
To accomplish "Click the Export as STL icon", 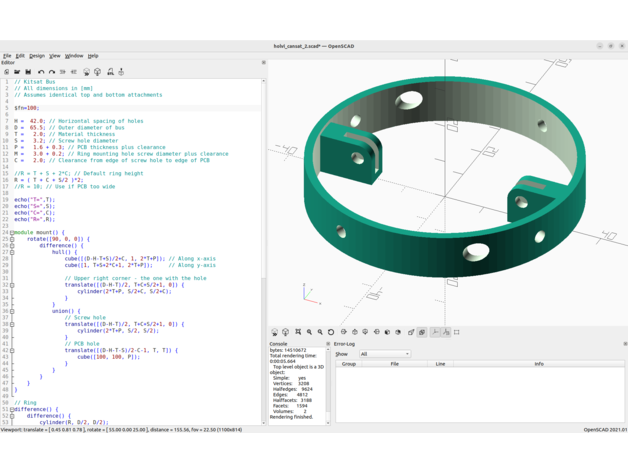I will (110, 72).
